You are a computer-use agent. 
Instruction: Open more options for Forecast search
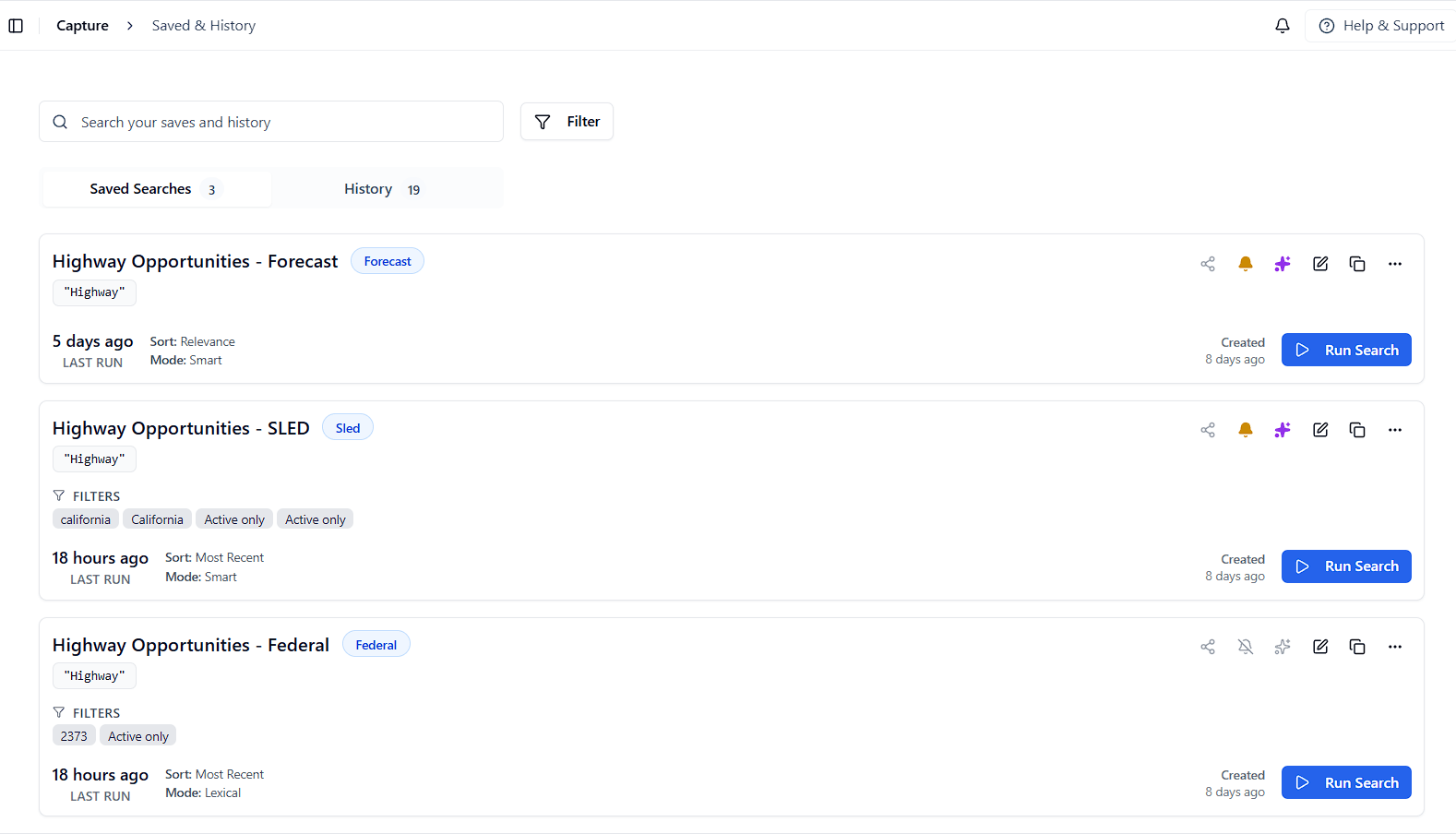coord(1395,264)
